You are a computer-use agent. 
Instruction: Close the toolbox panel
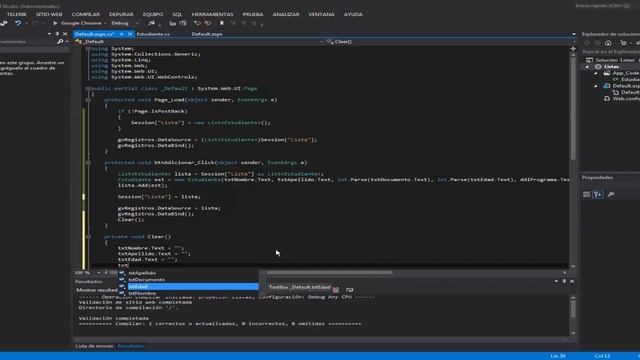[65, 34]
